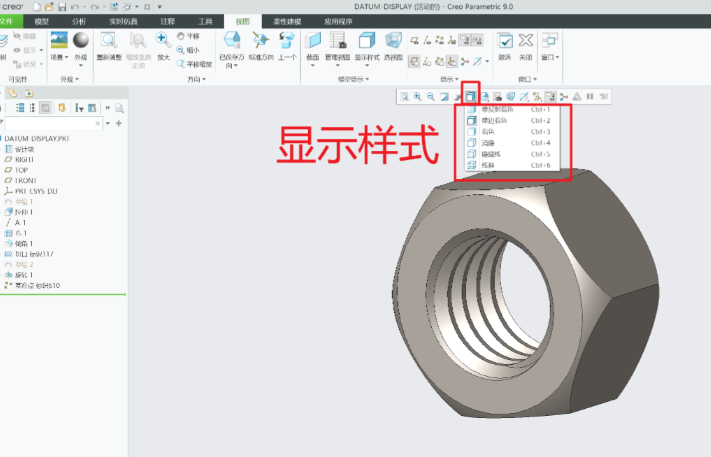Select the RIGHT datum plane in model tree
The height and width of the screenshot is (457, 711).
tap(24, 159)
